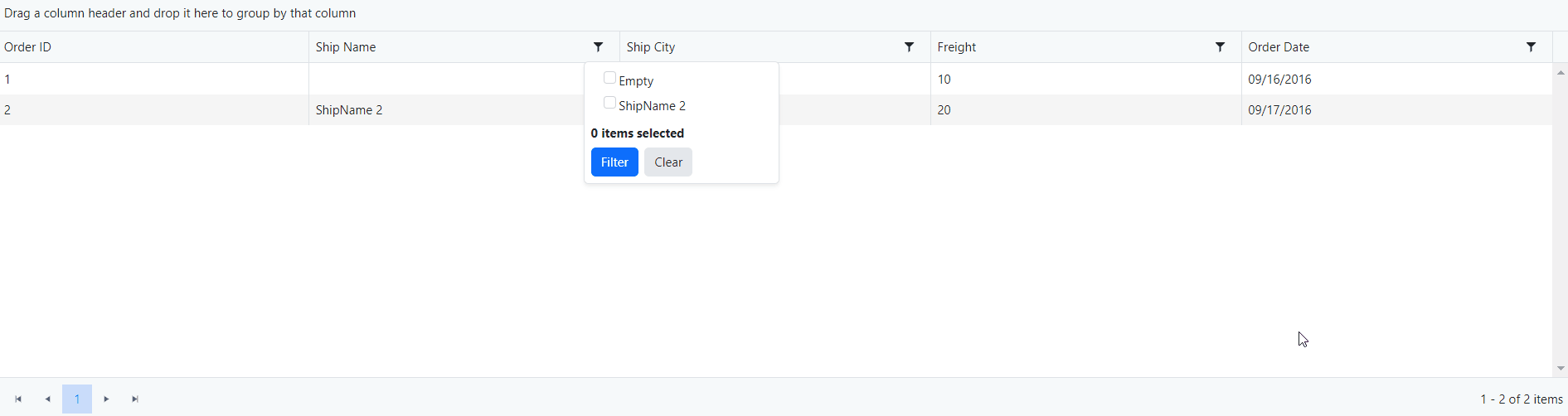Open the Ship Name filter icon

[598, 47]
